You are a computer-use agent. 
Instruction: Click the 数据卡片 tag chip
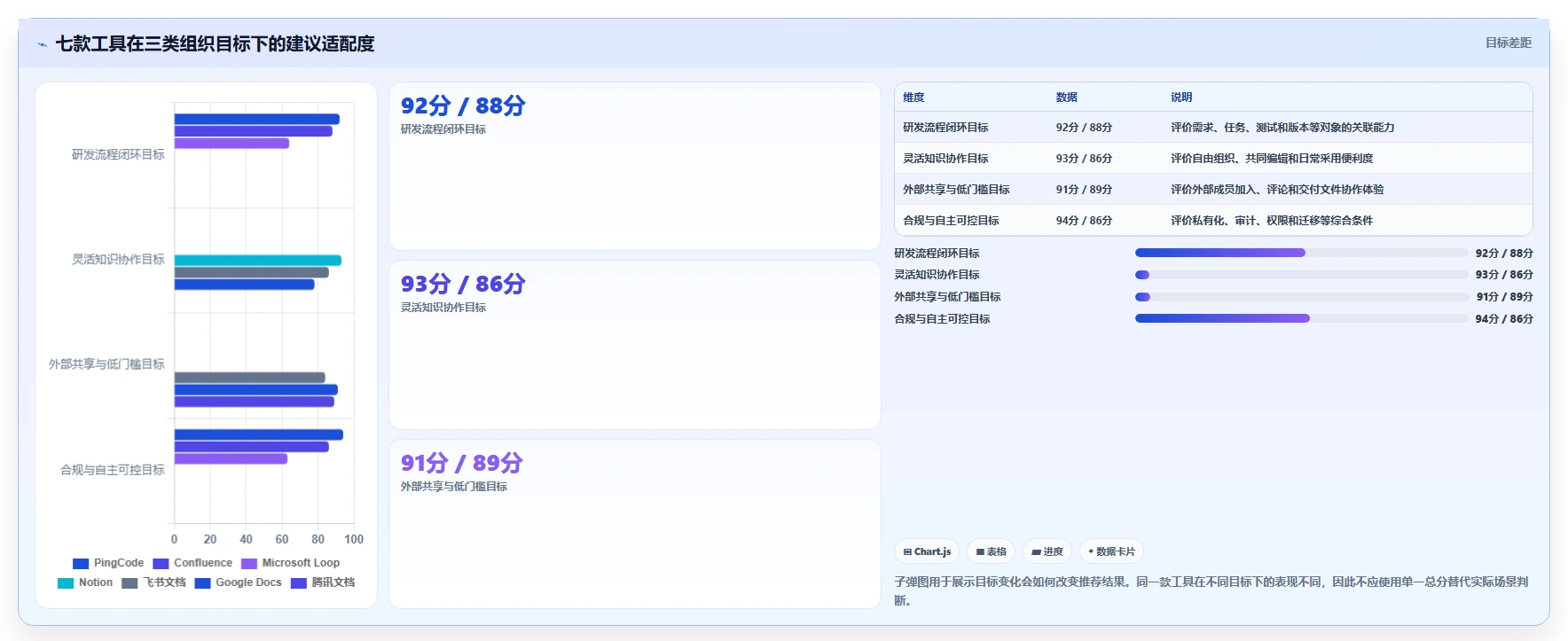tap(1111, 551)
